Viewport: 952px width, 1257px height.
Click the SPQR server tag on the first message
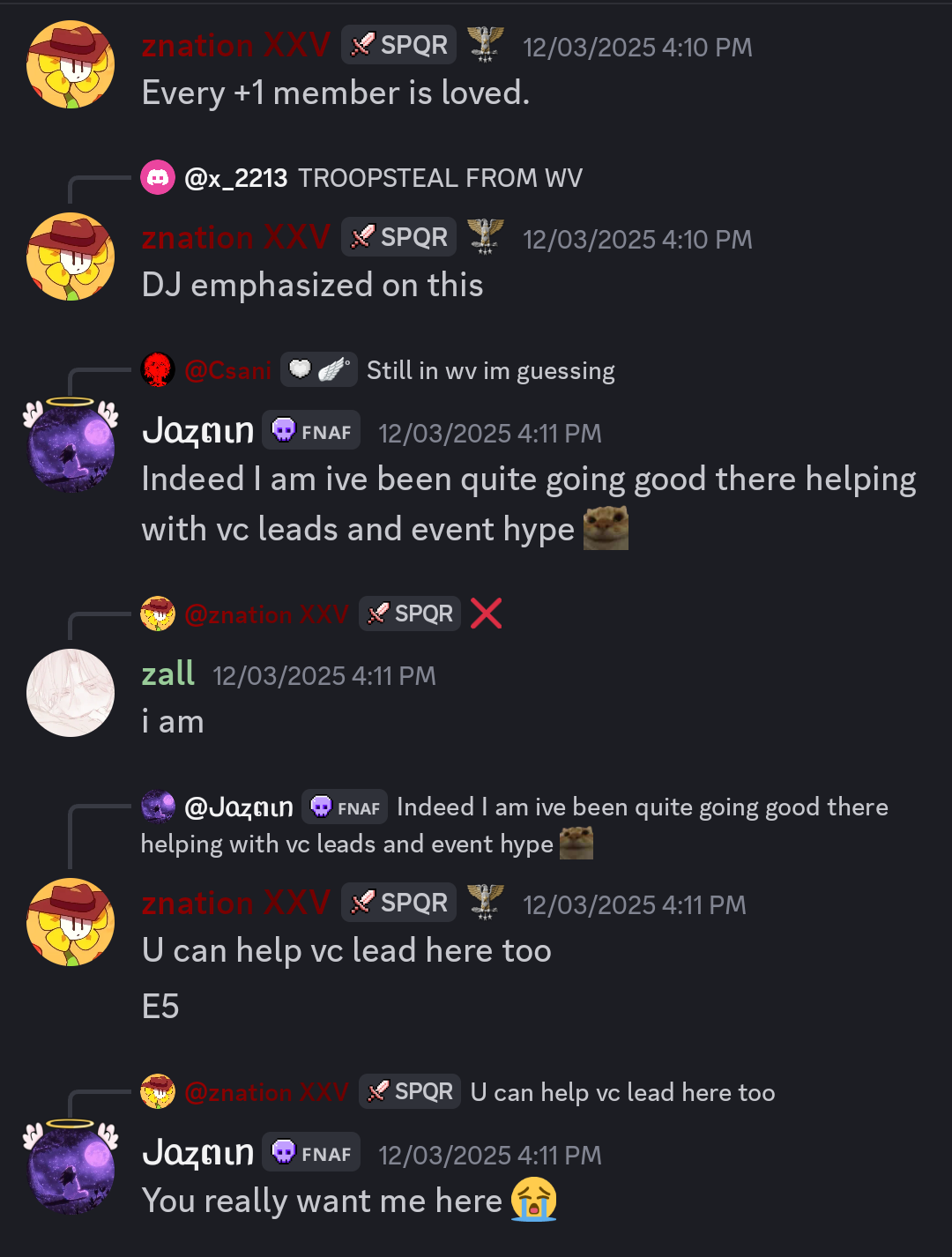point(398,45)
